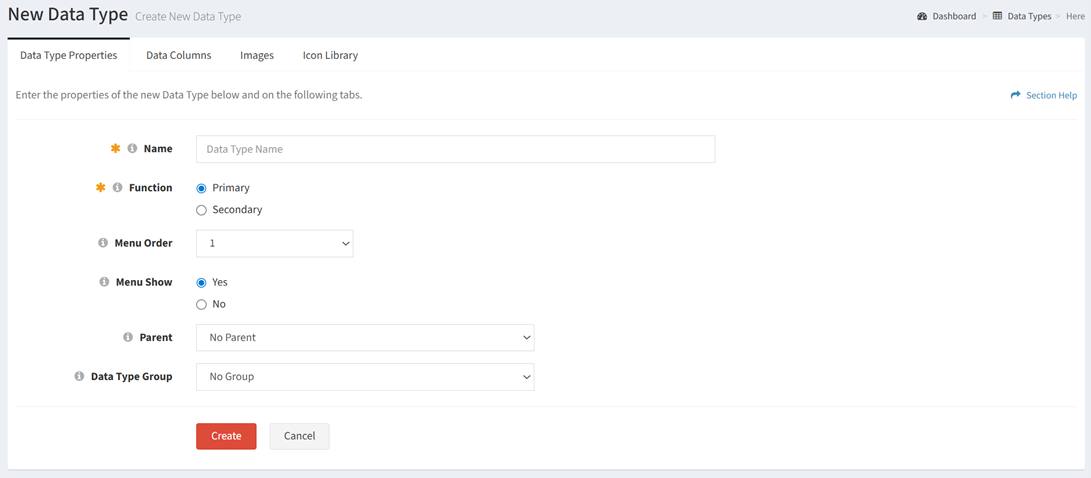This screenshot has height=478, width=1091.
Task: Open the Menu Order dropdown
Action: [275, 244]
